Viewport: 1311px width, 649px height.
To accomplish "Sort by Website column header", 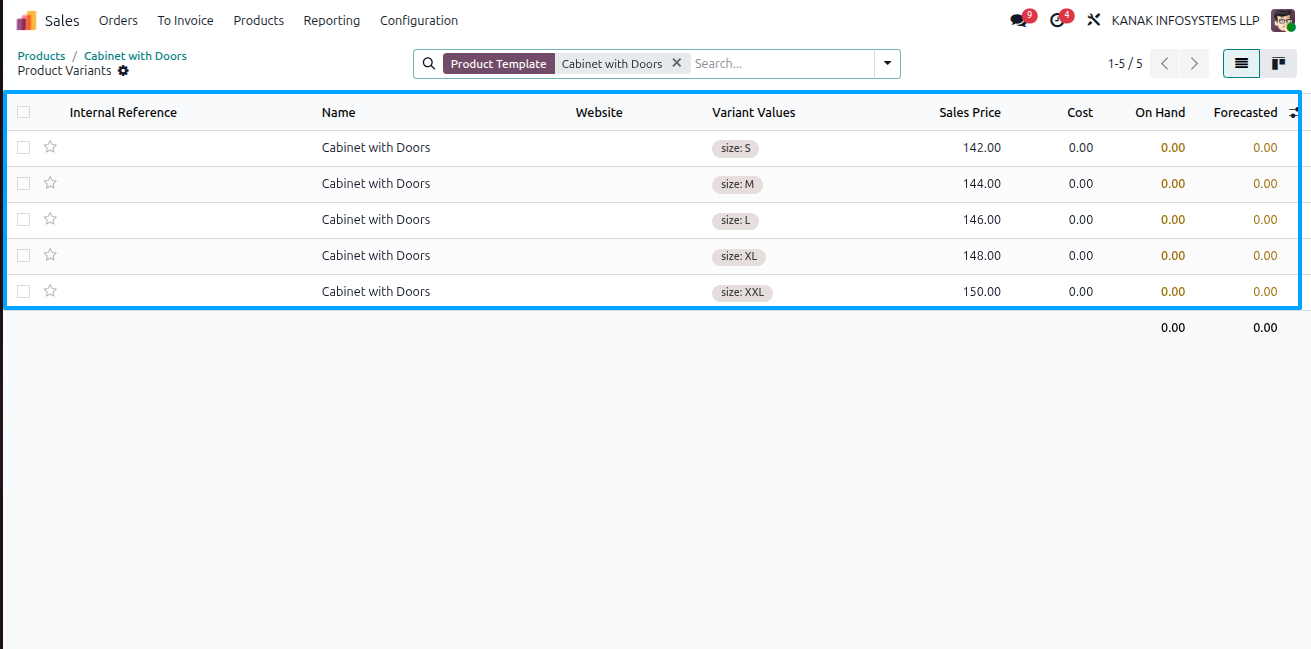I will [x=599, y=113].
